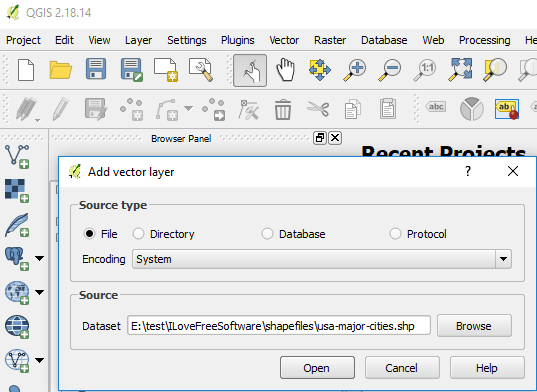Click Pan Map to Selection icon
Screen dimensions: 537x392
[x=320, y=70]
